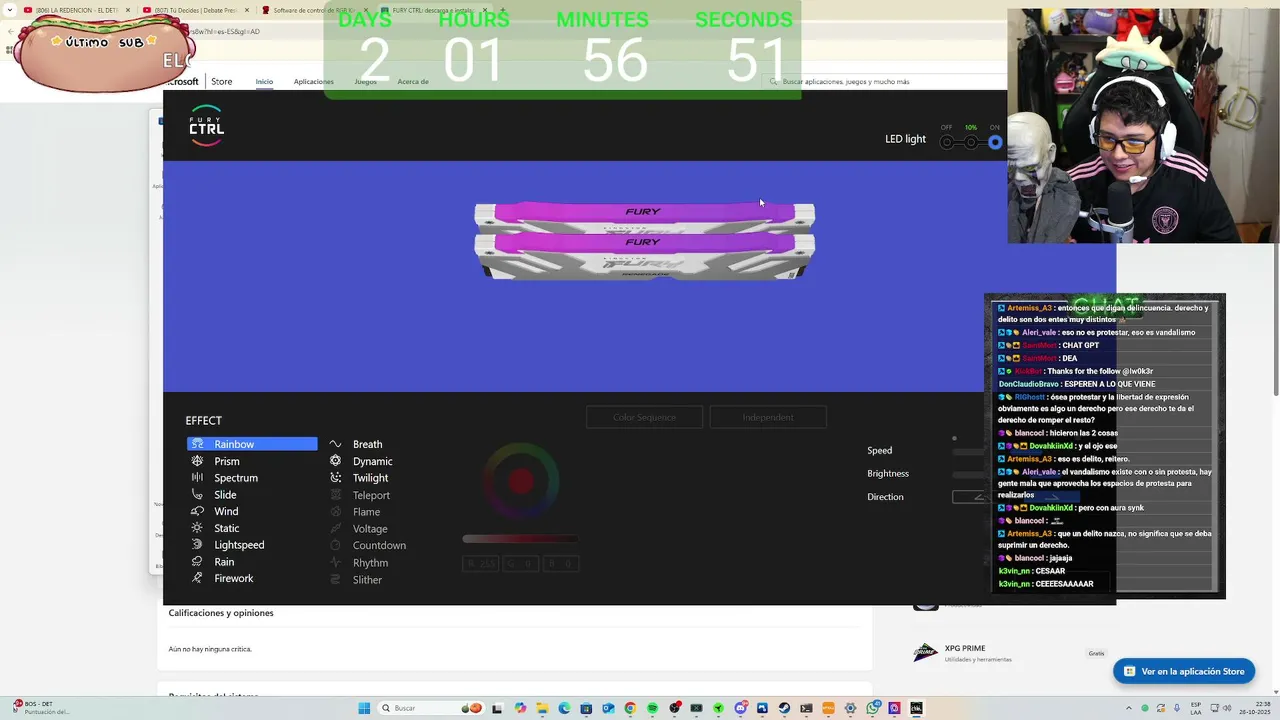Click the taskbar Buscar search box
Image resolution: width=1280 pixels, height=720 pixels.
click(431, 708)
